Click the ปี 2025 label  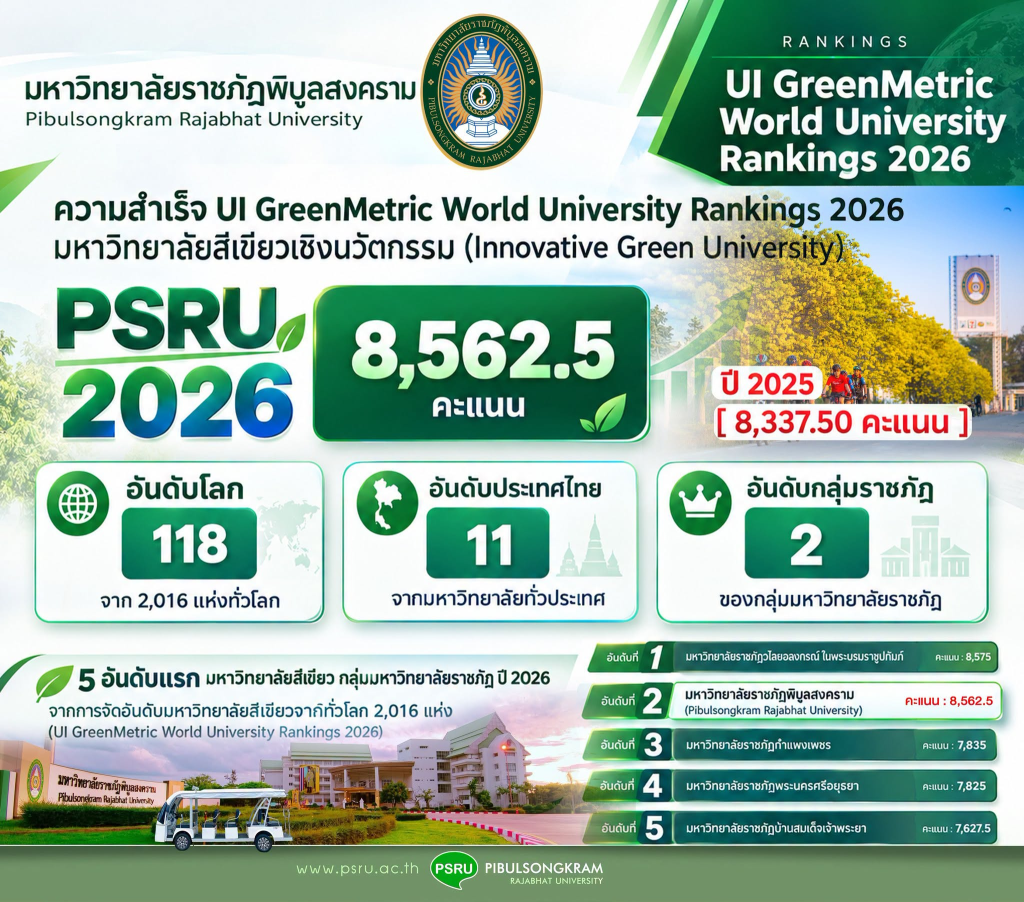[769, 385]
